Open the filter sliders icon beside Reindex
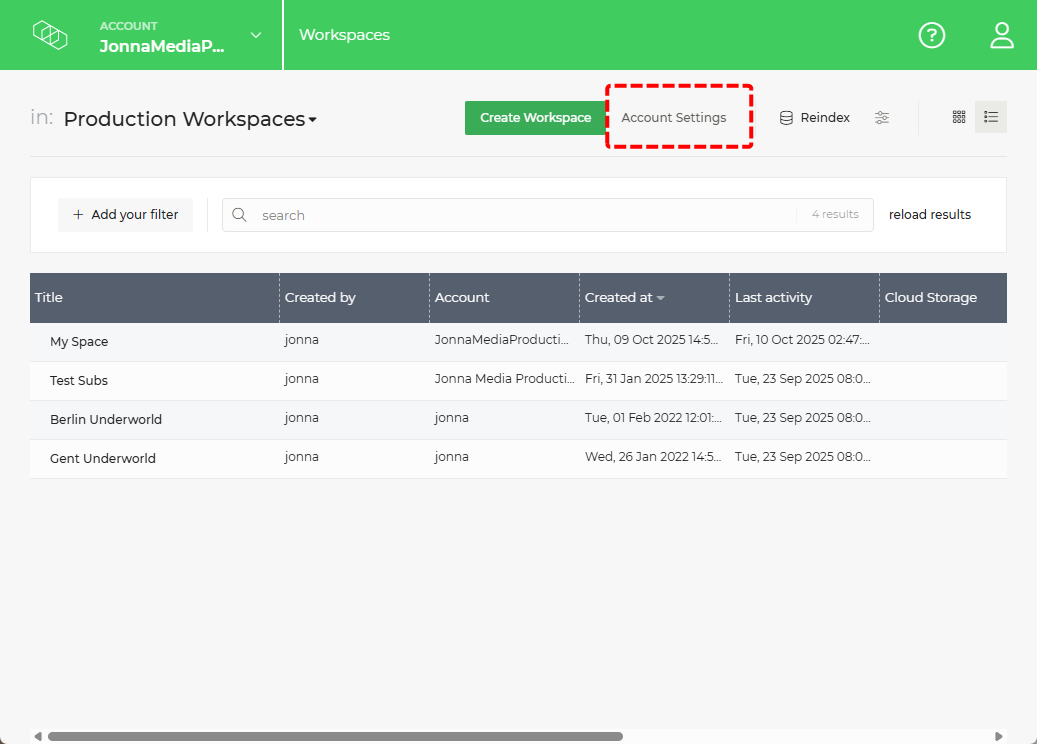Image resolution: width=1037 pixels, height=744 pixels. (882, 117)
